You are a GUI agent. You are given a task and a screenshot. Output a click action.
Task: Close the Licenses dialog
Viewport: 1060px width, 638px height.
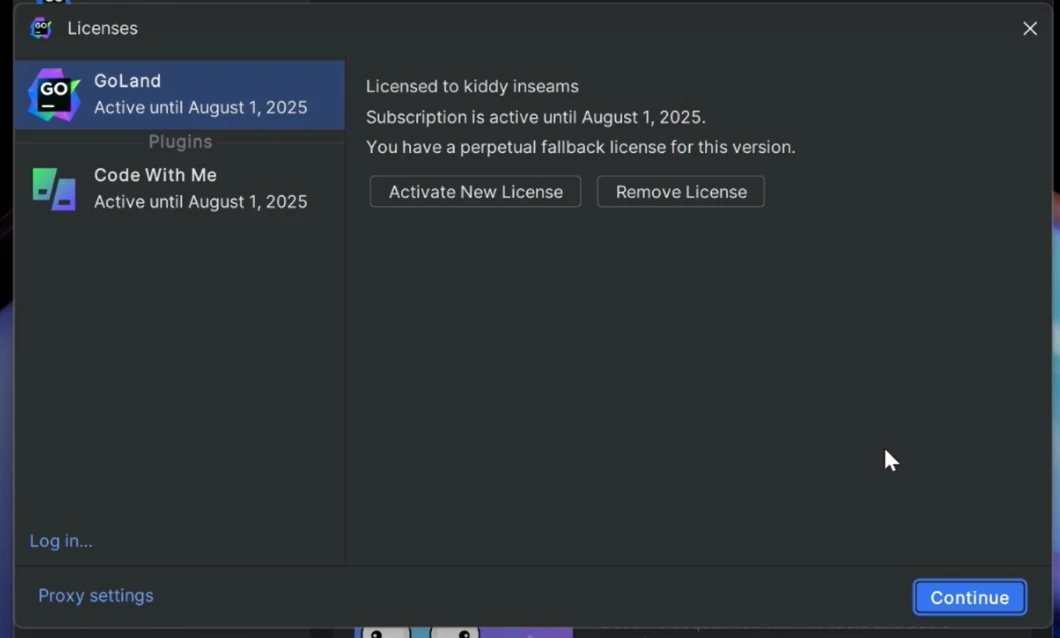pos(1030,28)
